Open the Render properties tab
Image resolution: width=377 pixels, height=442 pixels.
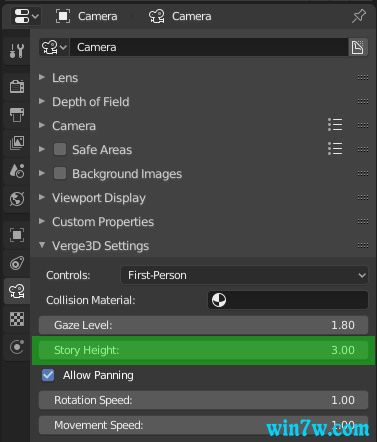point(17,87)
